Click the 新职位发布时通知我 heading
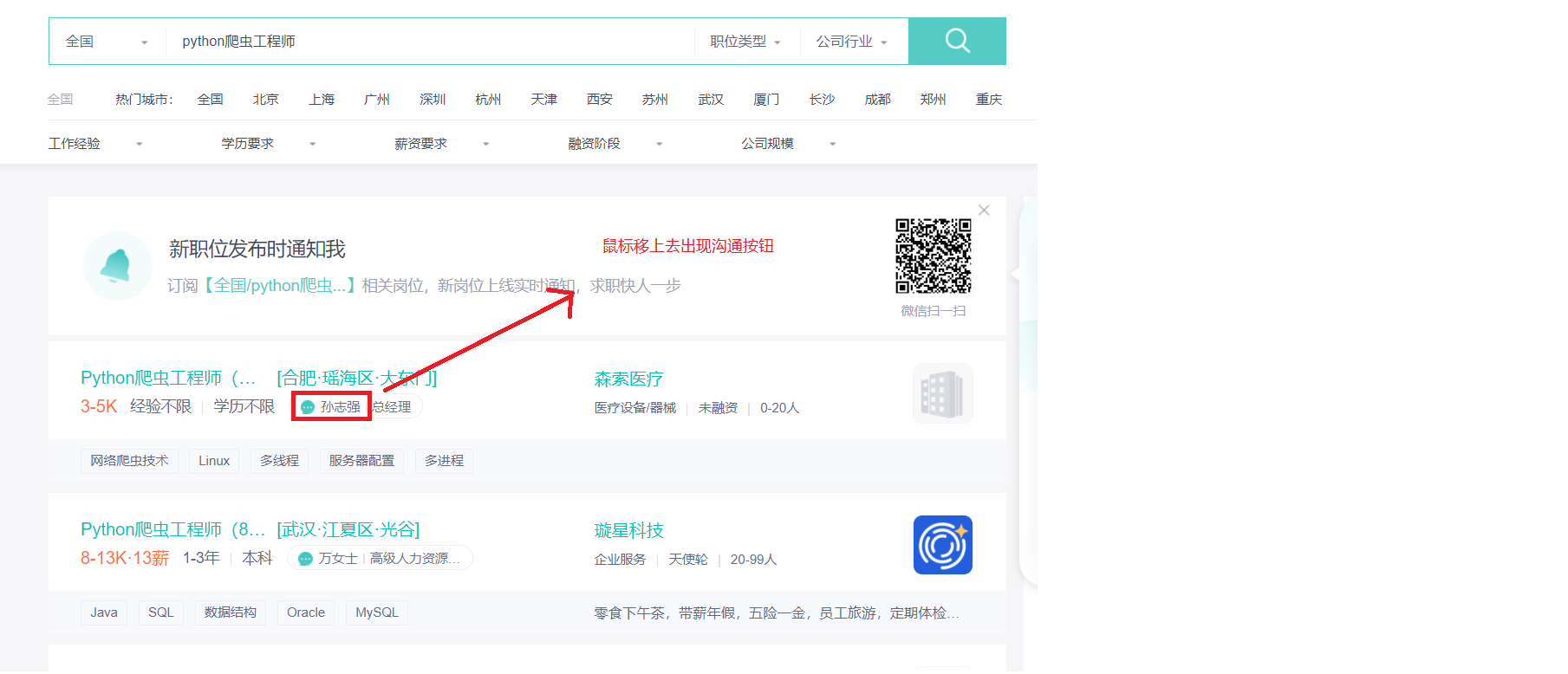The height and width of the screenshot is (674, 1568). [x=257, y=250]
